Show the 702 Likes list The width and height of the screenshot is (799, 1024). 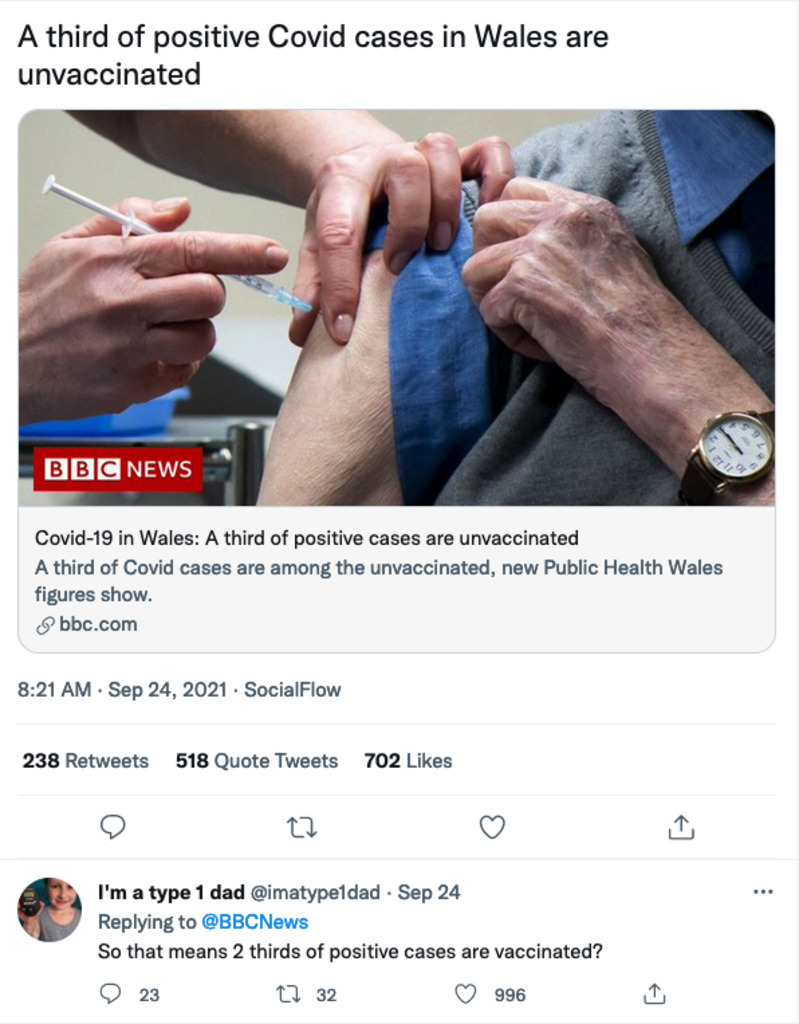click(408, 761)
